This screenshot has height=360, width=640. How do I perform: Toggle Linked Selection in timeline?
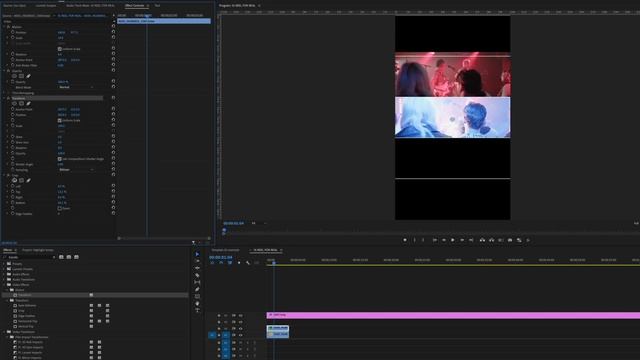coord(230,263)
